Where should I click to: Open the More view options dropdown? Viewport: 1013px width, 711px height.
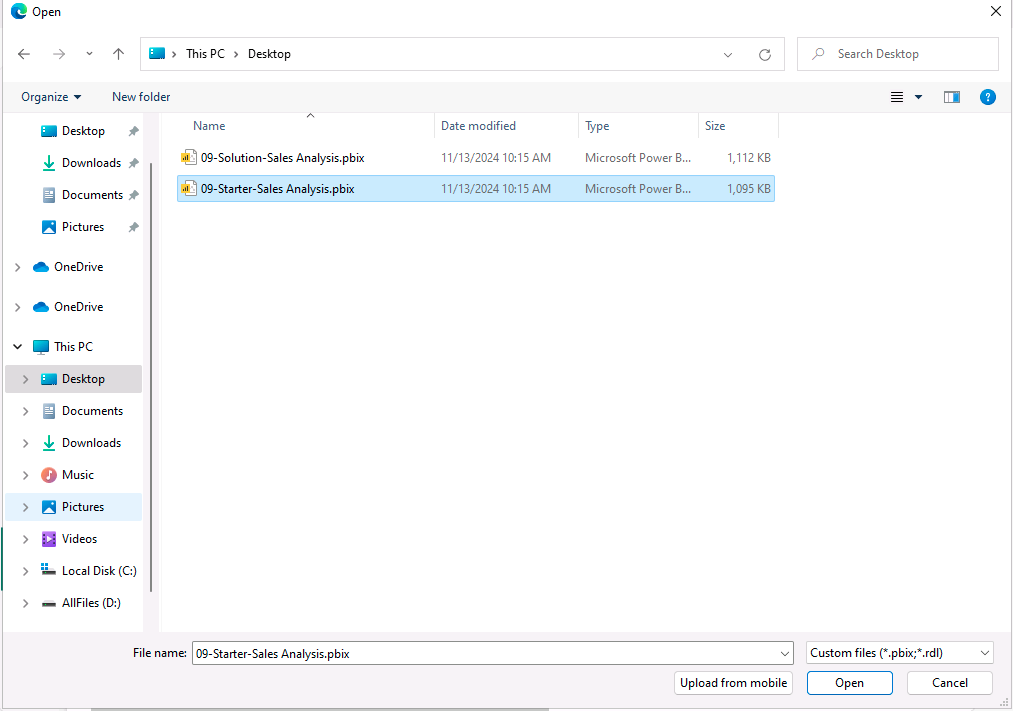coord(919,98)
